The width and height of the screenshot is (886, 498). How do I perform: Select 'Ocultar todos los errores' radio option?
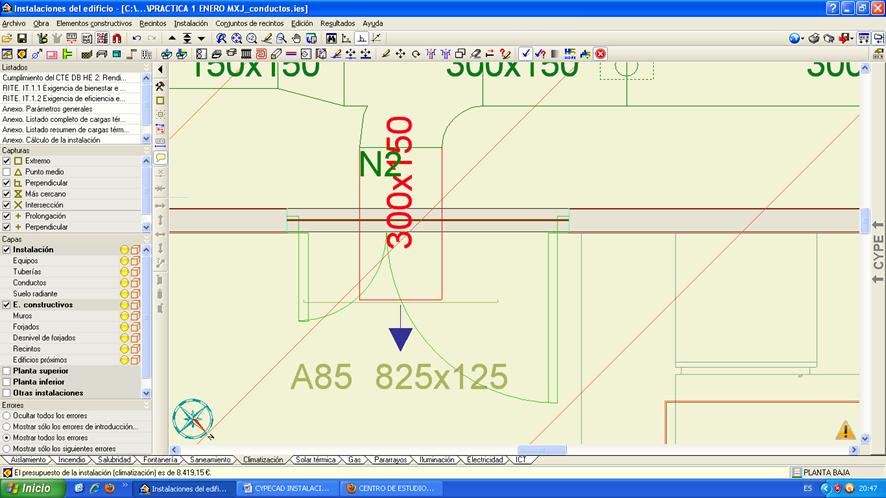pyautogui.click(x=7, y=415)
